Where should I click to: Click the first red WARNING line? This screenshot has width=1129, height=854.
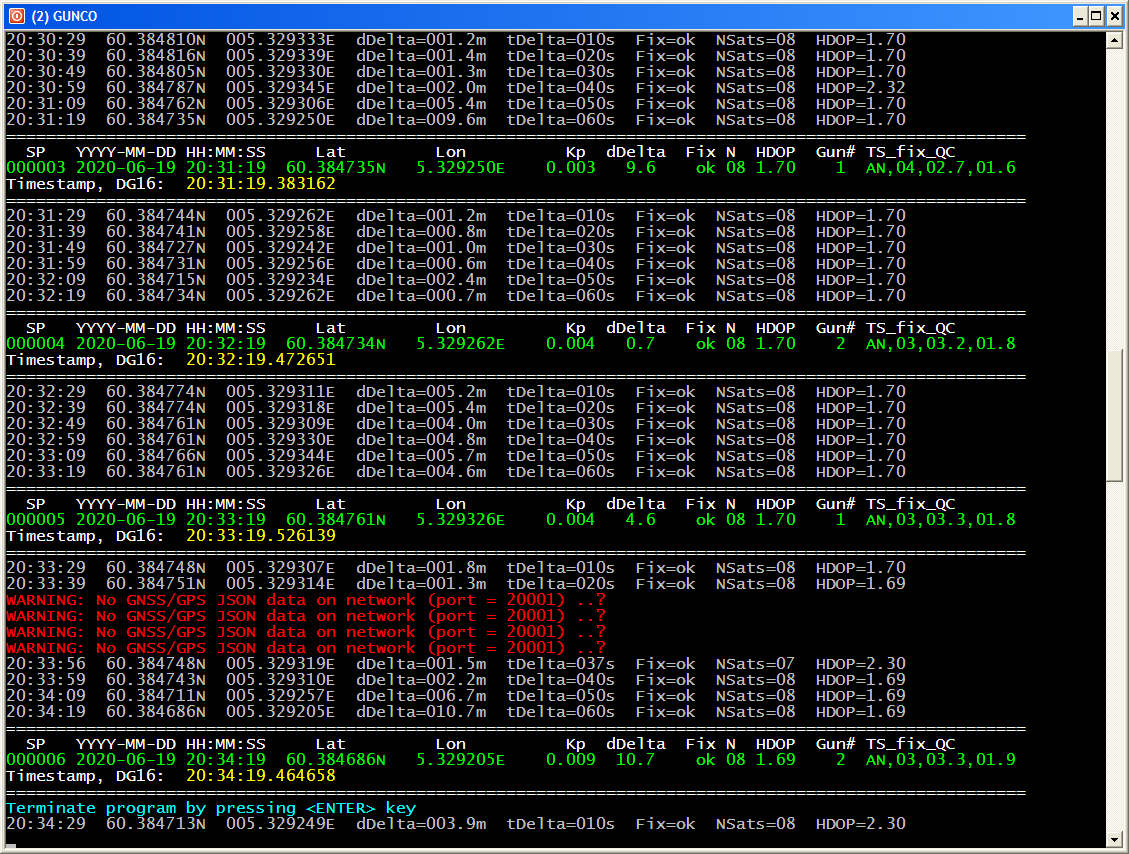point(305,600)
